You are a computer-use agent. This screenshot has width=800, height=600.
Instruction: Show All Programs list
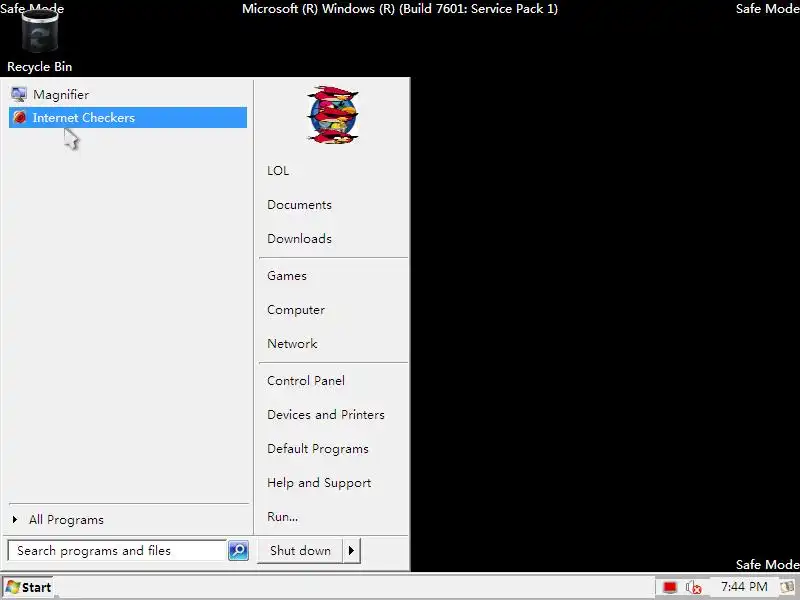pos(66,519)
